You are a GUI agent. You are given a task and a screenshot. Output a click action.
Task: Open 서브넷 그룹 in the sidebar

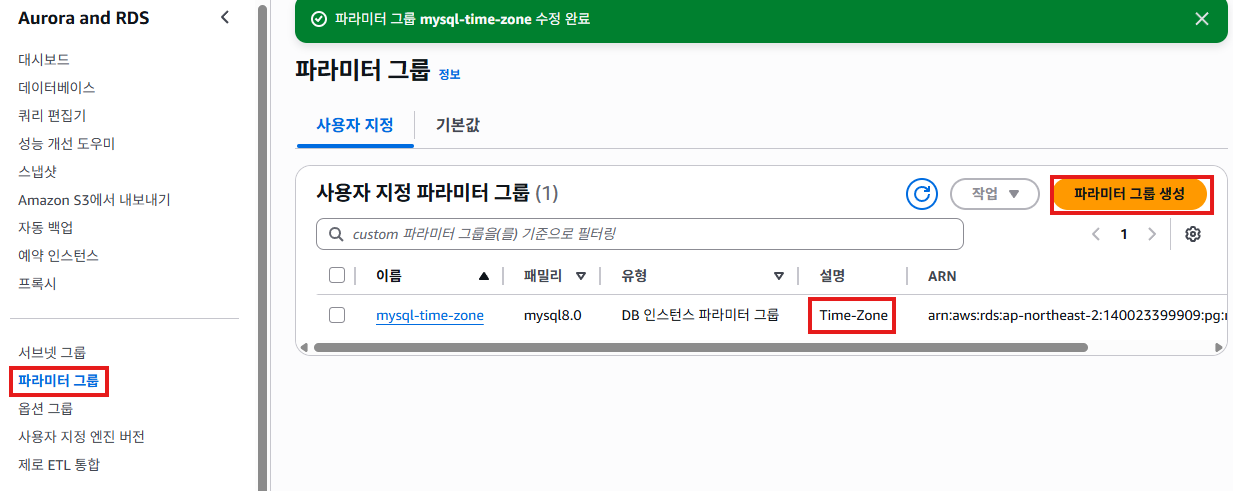(52, 353)
